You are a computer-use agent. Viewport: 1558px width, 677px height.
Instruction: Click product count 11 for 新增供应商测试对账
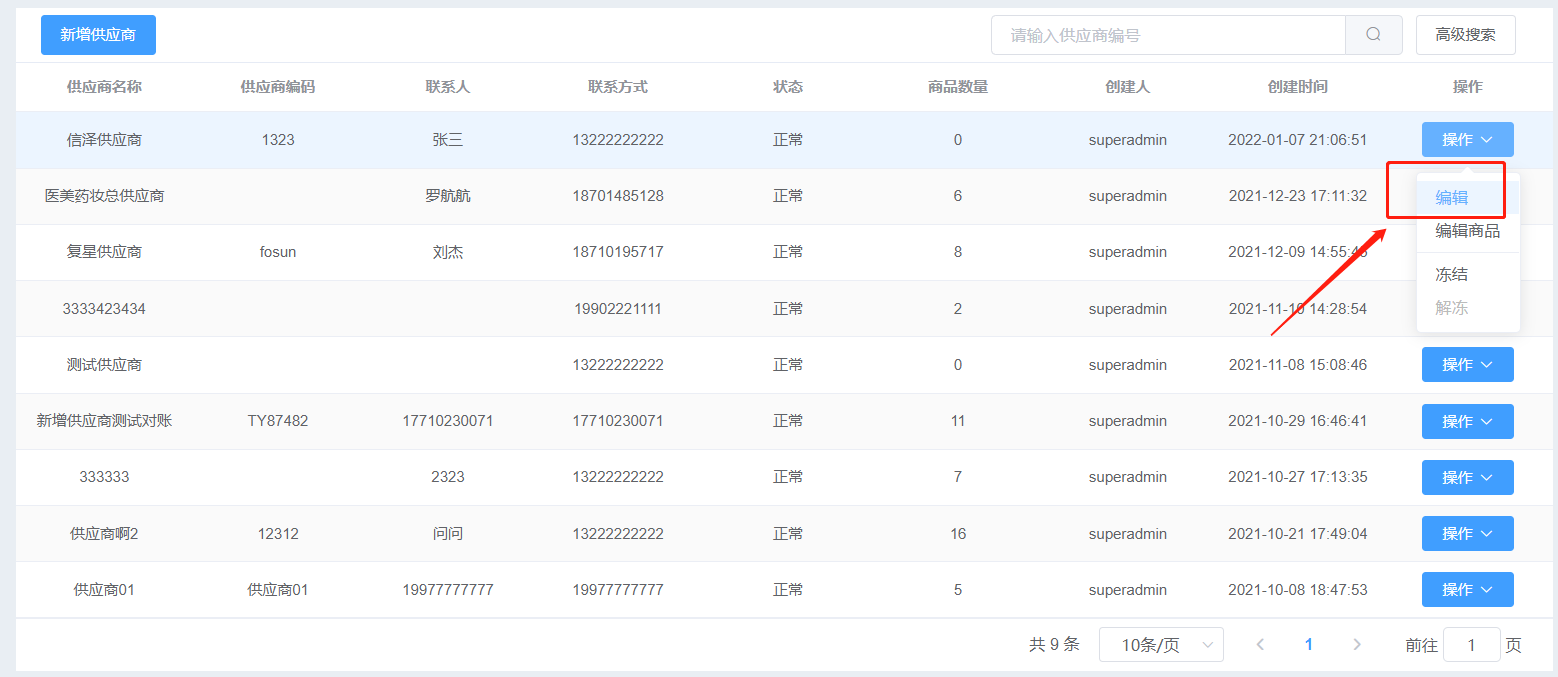(x=958, y=421)
